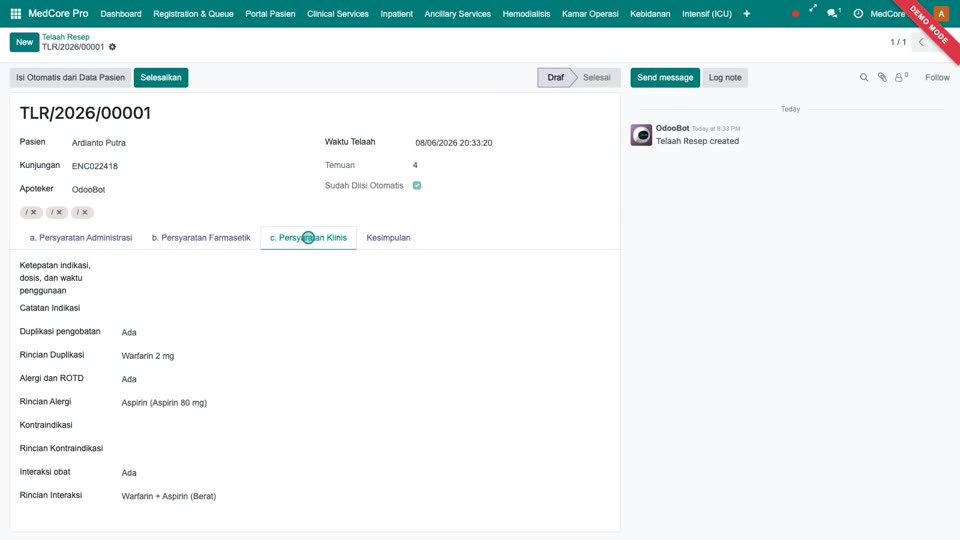
Task: Open the empty Kontraindikasi dropdown field
Action: click(366, 426)
